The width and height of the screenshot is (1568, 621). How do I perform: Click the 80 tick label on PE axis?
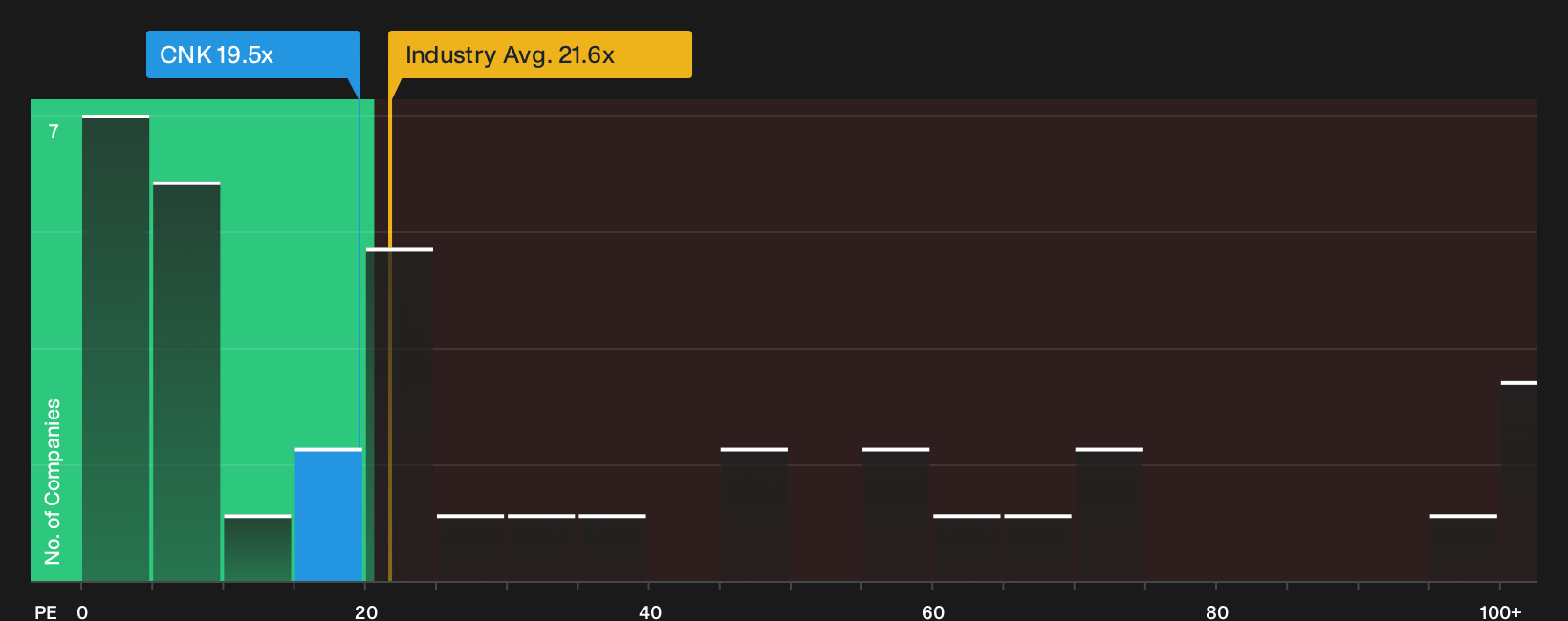pyautogui.click(x=1217, y=611)
